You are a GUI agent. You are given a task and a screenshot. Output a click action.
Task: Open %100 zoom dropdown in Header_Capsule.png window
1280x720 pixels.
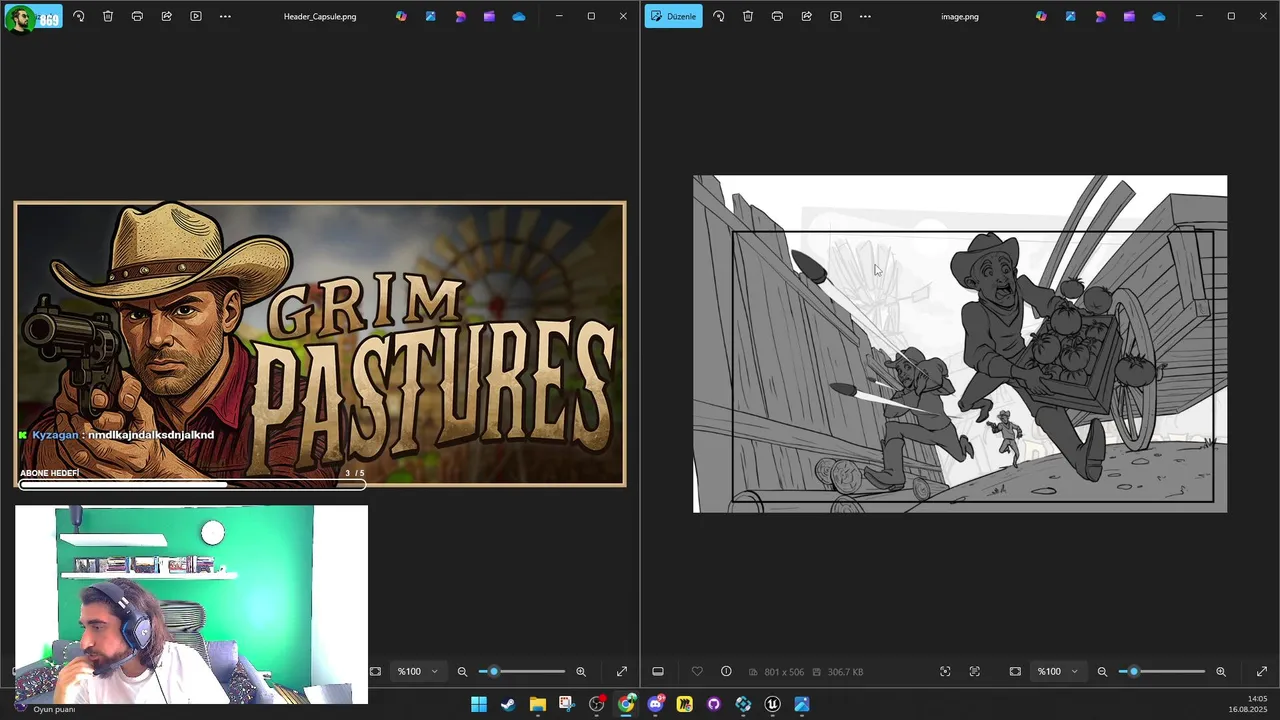point(418,671)
